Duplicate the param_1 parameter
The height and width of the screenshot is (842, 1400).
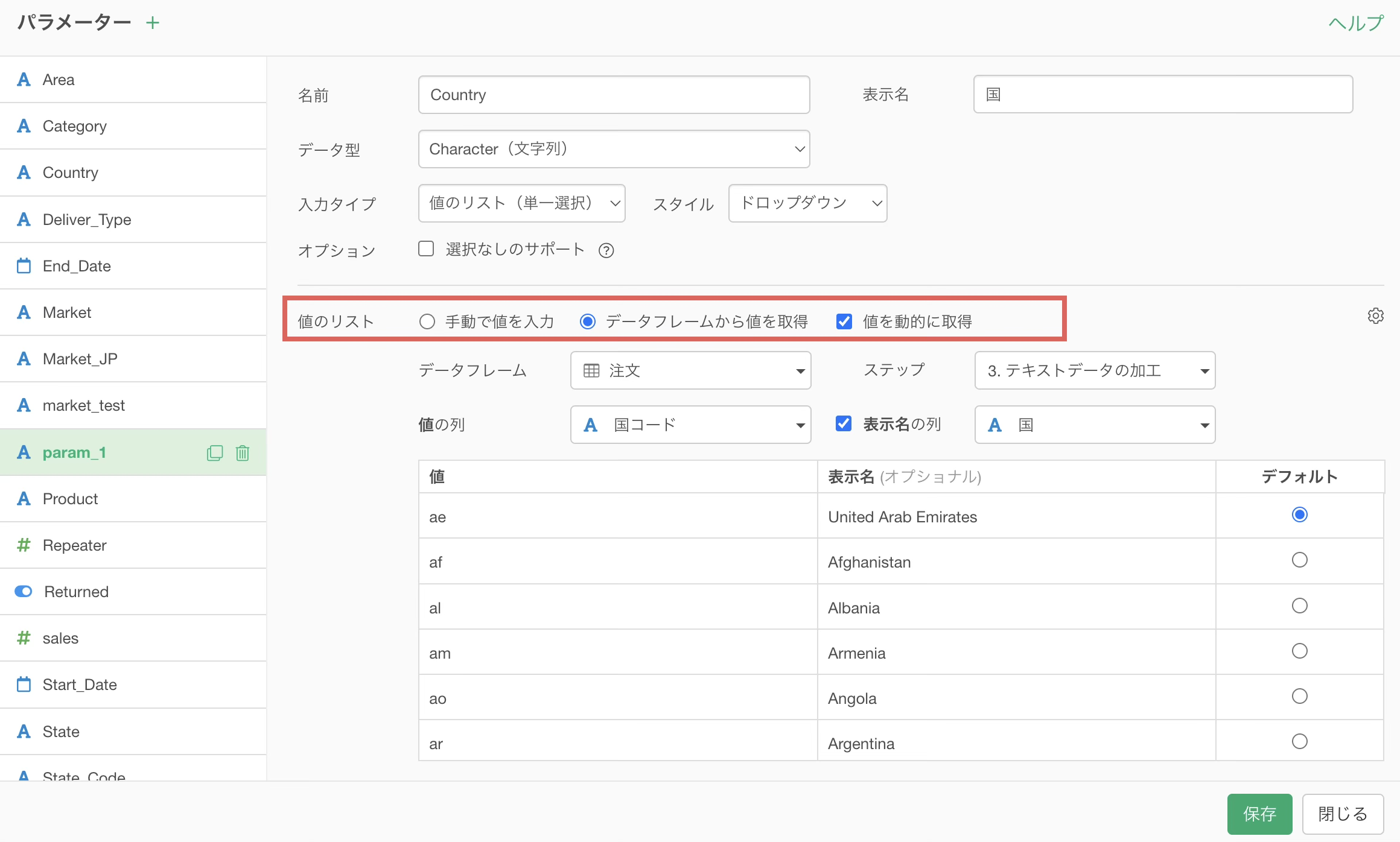point(215,453)
